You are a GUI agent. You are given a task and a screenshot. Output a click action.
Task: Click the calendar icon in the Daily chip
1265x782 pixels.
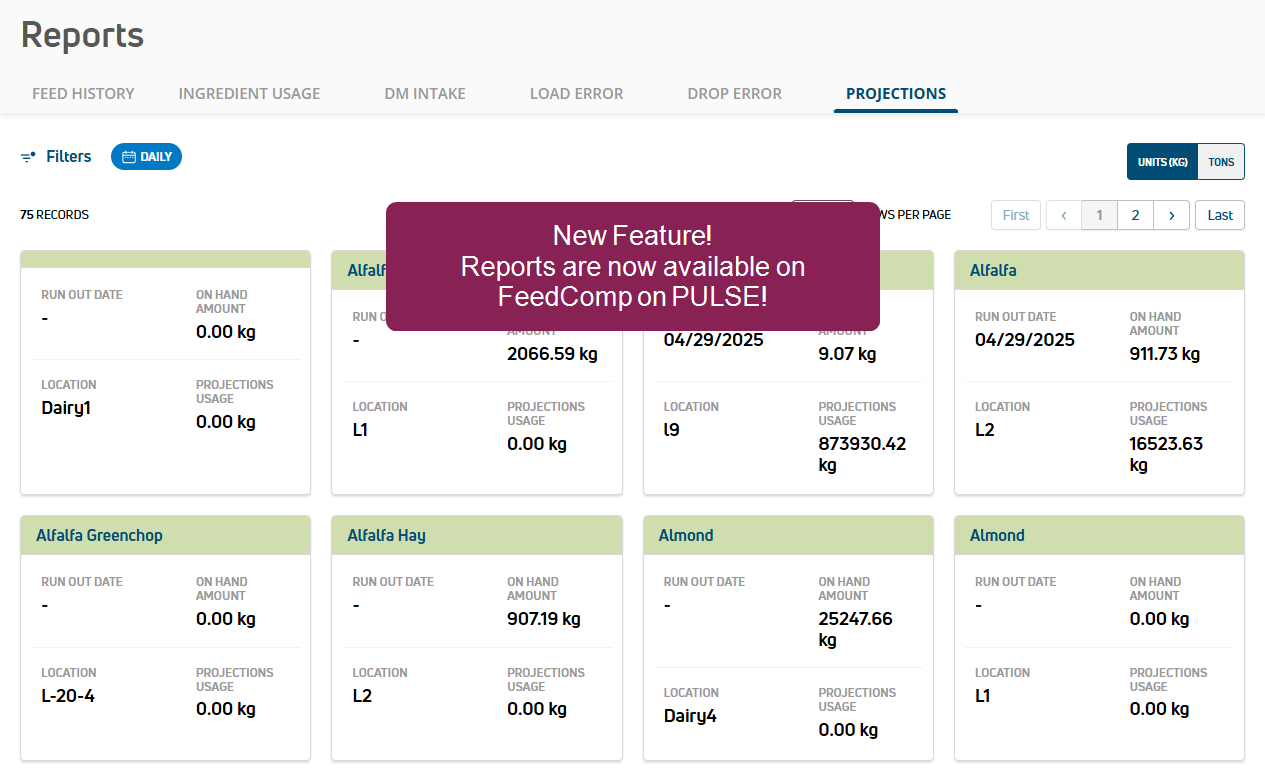coord(129,157)
